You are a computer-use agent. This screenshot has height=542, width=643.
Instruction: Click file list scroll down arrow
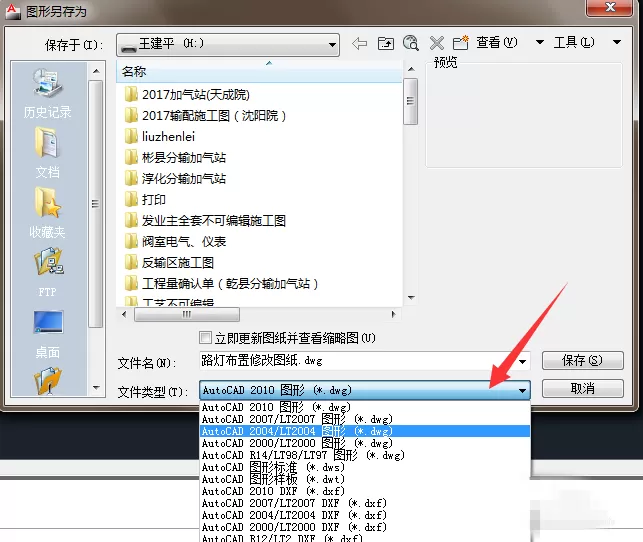point(411,298)
